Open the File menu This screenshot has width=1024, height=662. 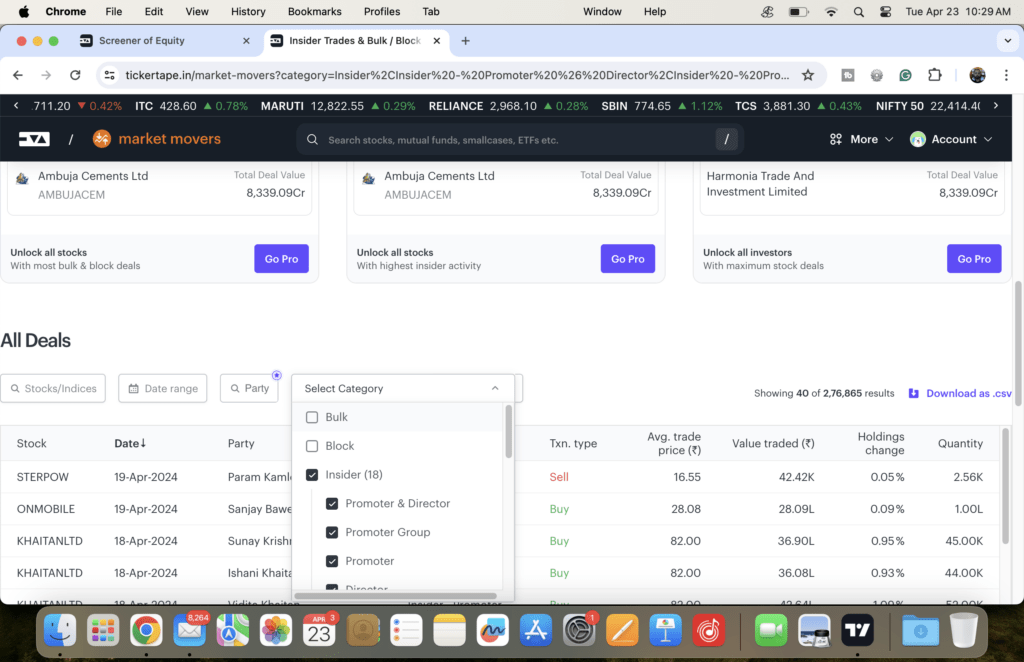(114, 12)
